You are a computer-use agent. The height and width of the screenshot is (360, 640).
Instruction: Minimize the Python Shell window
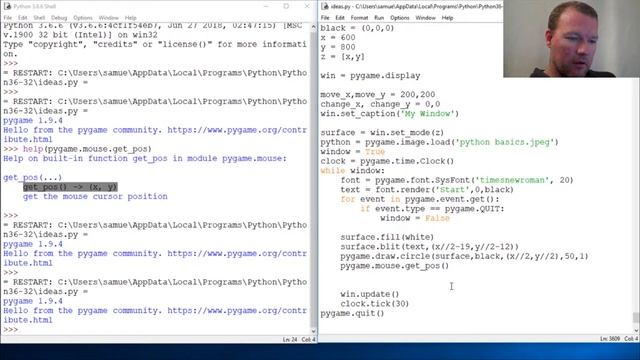pos(266,7)
